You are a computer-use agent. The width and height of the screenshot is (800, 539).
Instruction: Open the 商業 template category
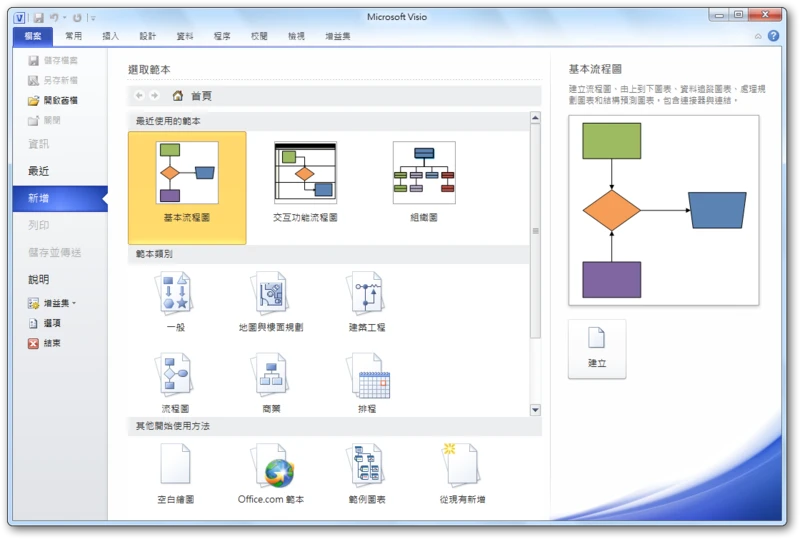point(271,383)
